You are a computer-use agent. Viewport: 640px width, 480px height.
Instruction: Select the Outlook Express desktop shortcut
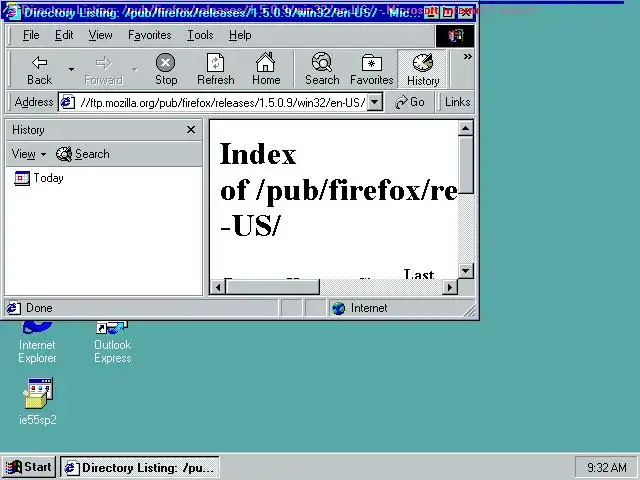113,343
